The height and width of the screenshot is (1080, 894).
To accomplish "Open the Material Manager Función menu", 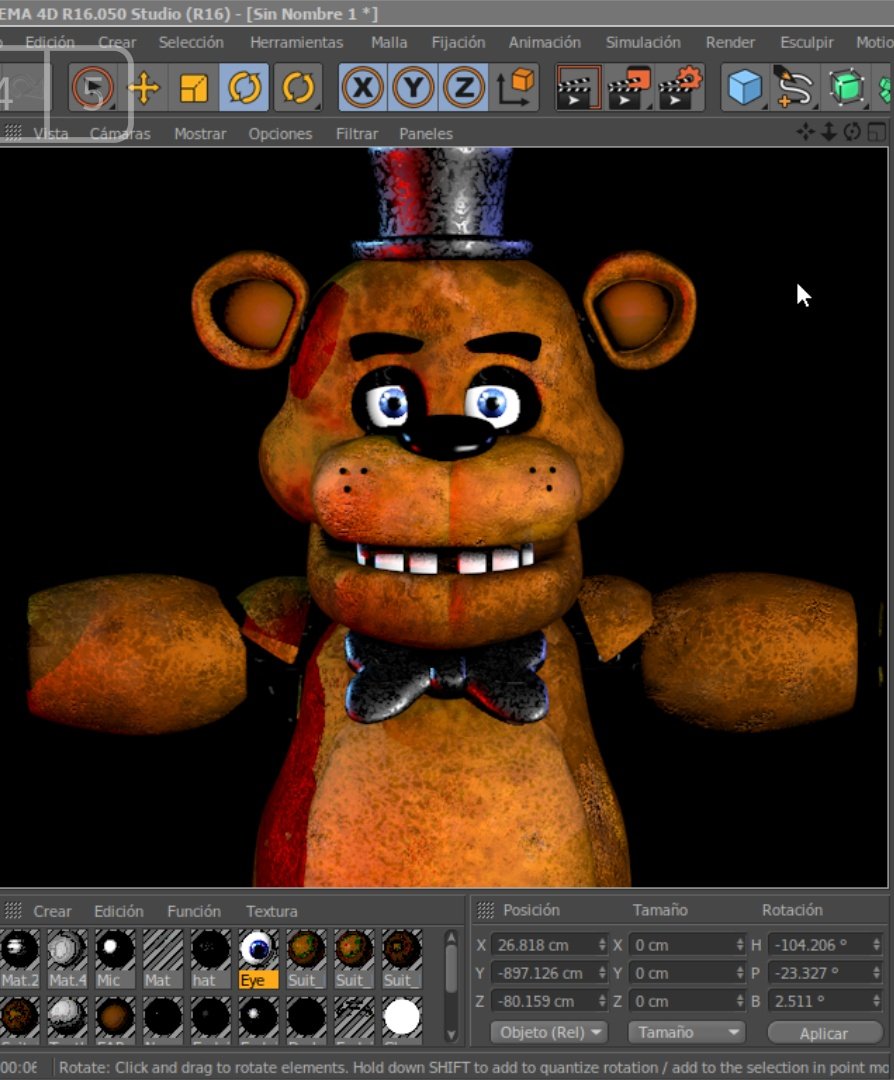I will (x=194, y=911).
